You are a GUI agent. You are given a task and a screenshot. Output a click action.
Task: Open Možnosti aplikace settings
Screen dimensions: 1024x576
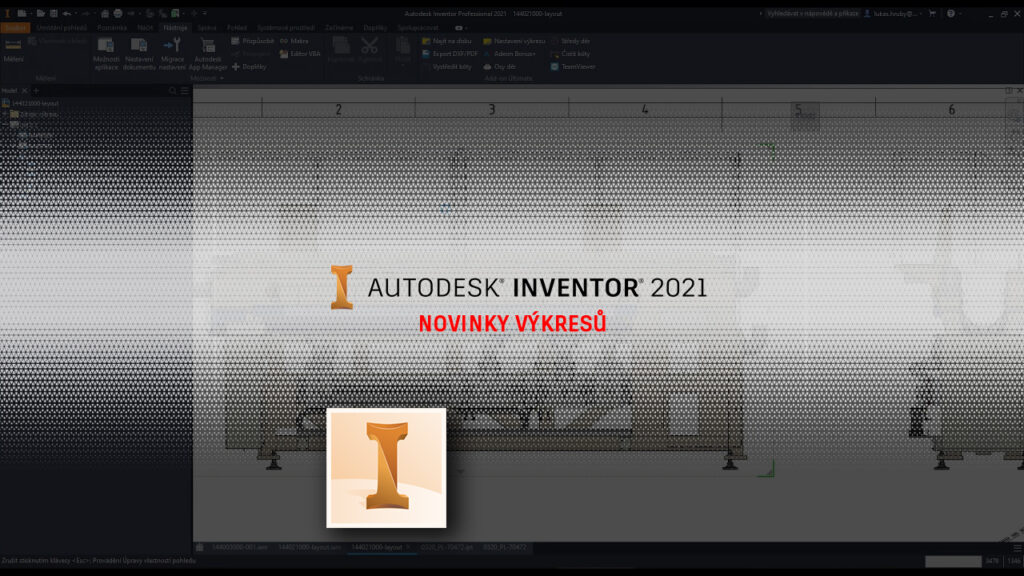tap(106, 54)
